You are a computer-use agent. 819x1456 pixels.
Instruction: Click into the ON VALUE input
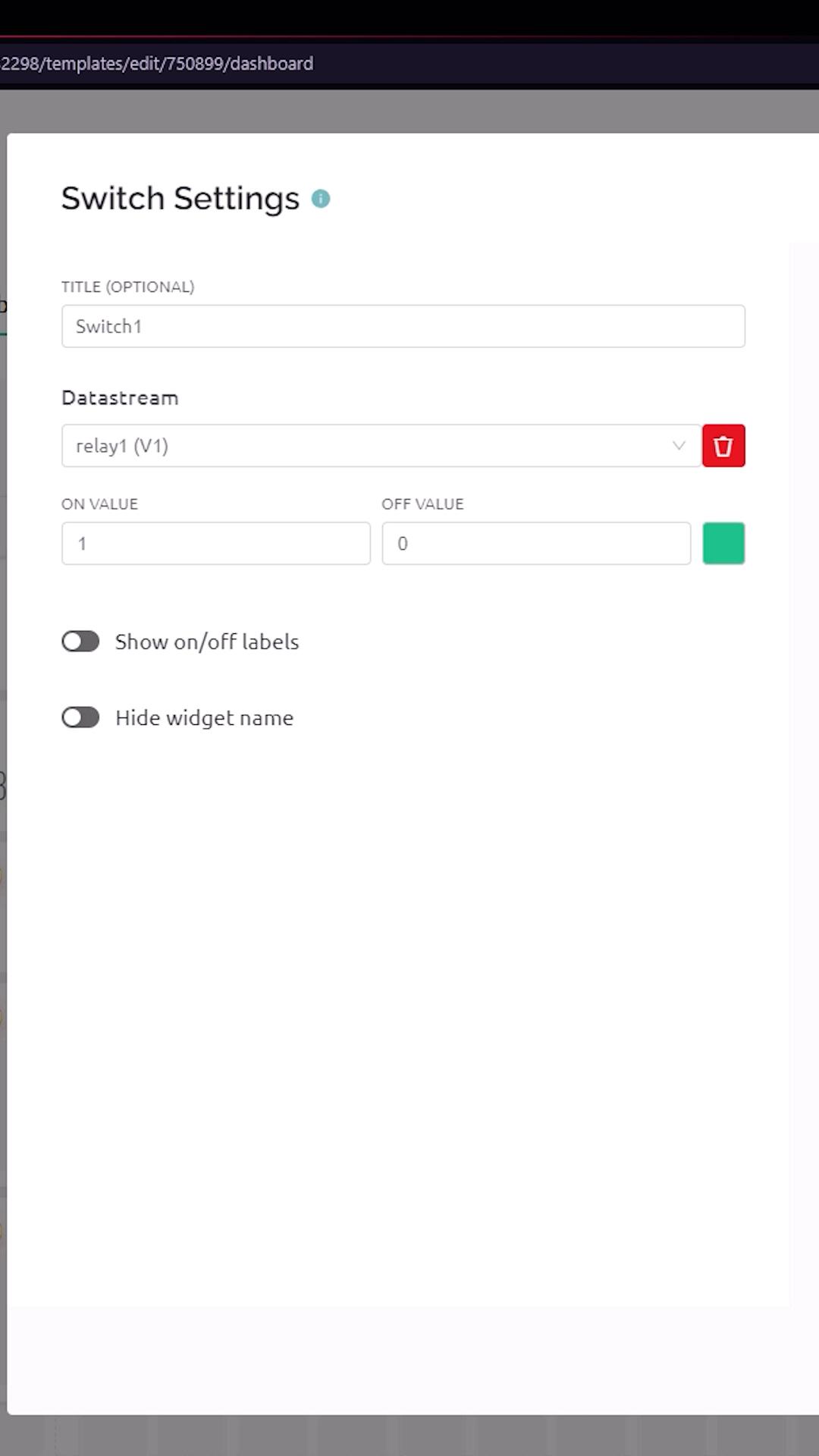click(x=215, y=543)
